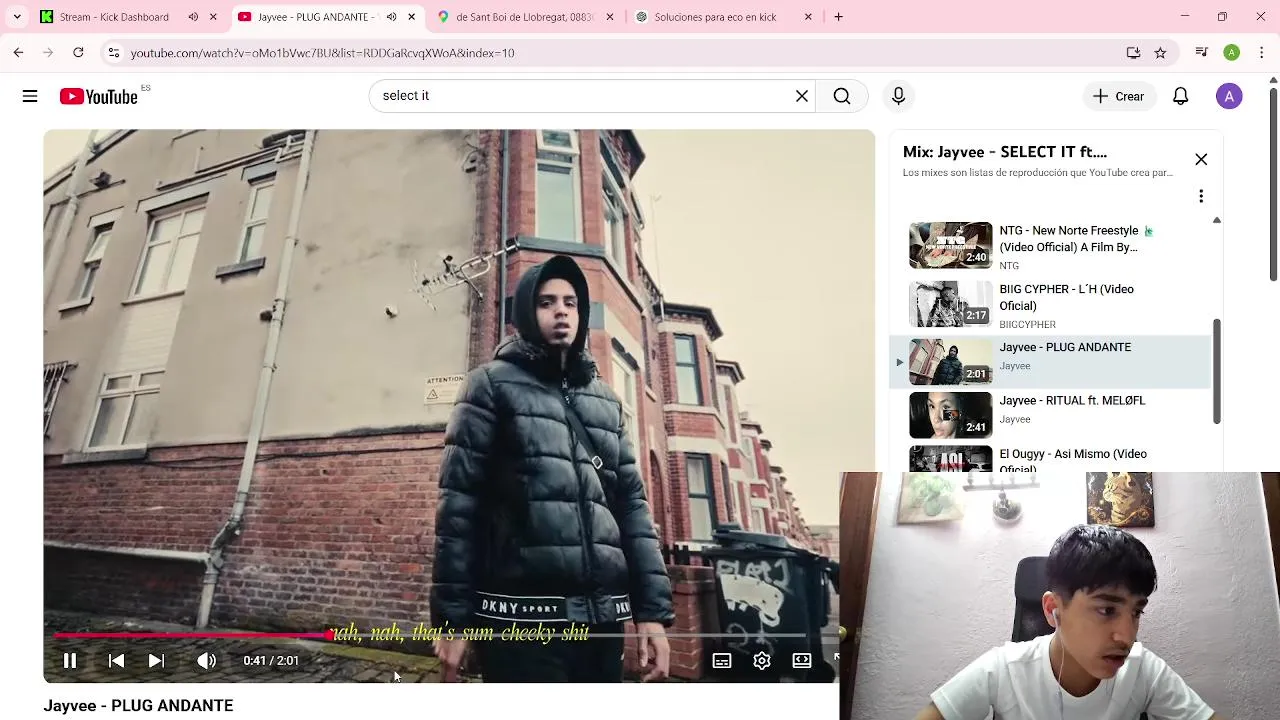Mute audio on Jayvee YouTube tab

pos(391,17)
